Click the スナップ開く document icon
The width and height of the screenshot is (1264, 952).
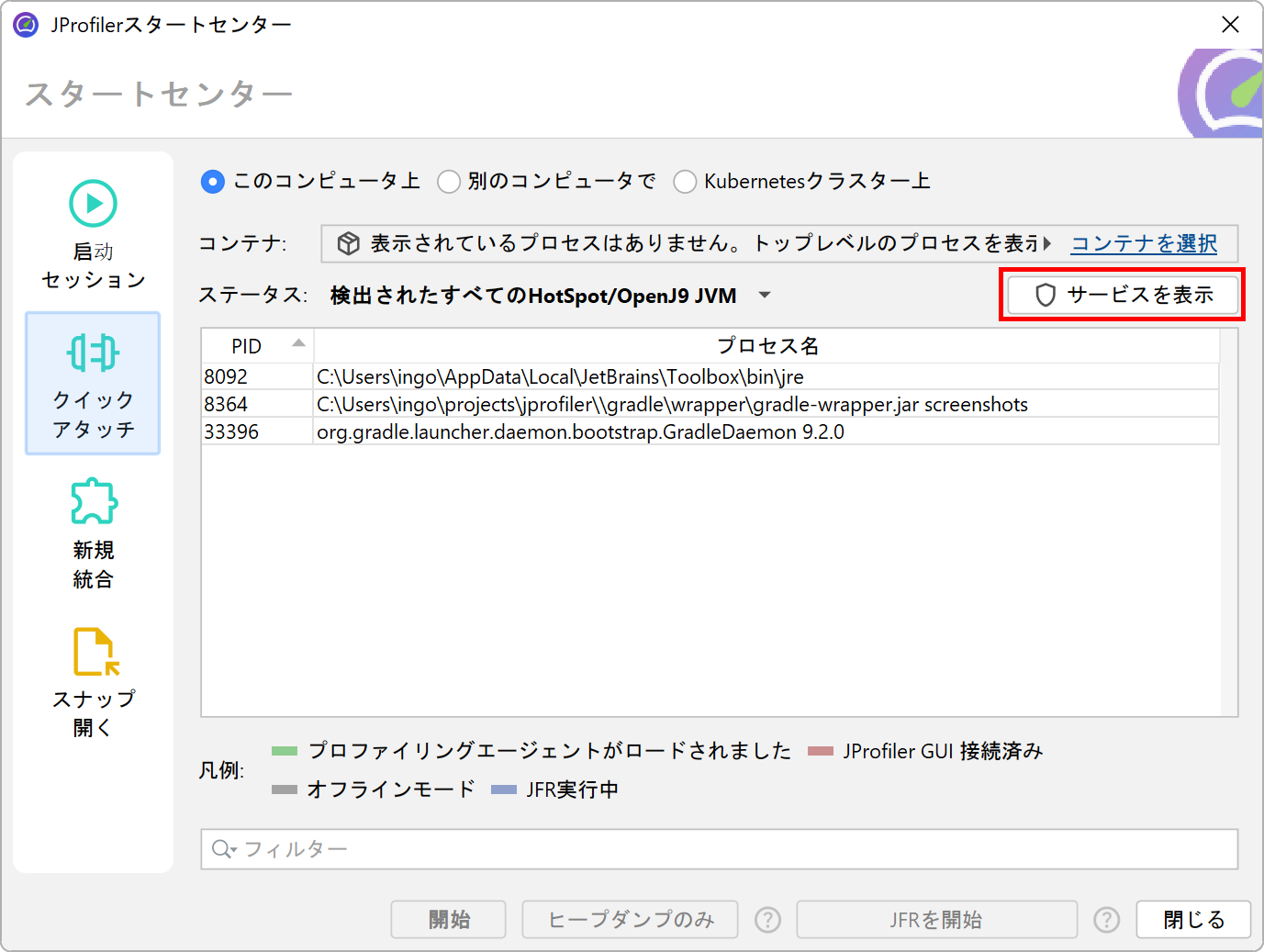coord(95,651)
